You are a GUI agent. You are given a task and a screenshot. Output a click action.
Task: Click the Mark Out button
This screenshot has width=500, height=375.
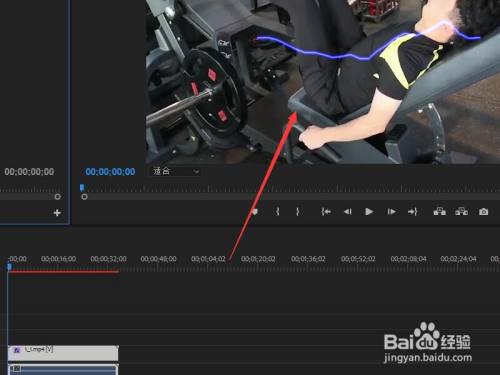298,212
